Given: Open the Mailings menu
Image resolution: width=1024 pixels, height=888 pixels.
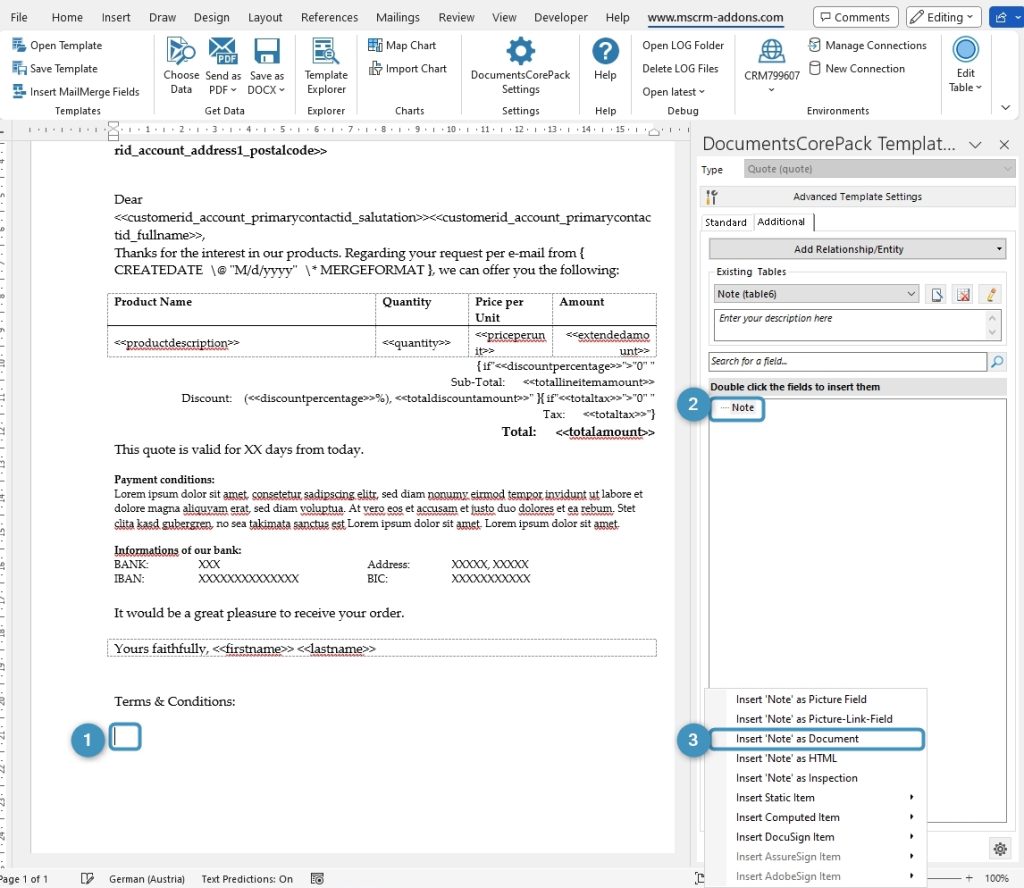Looking at the screenshot, I should click(397, 16).
